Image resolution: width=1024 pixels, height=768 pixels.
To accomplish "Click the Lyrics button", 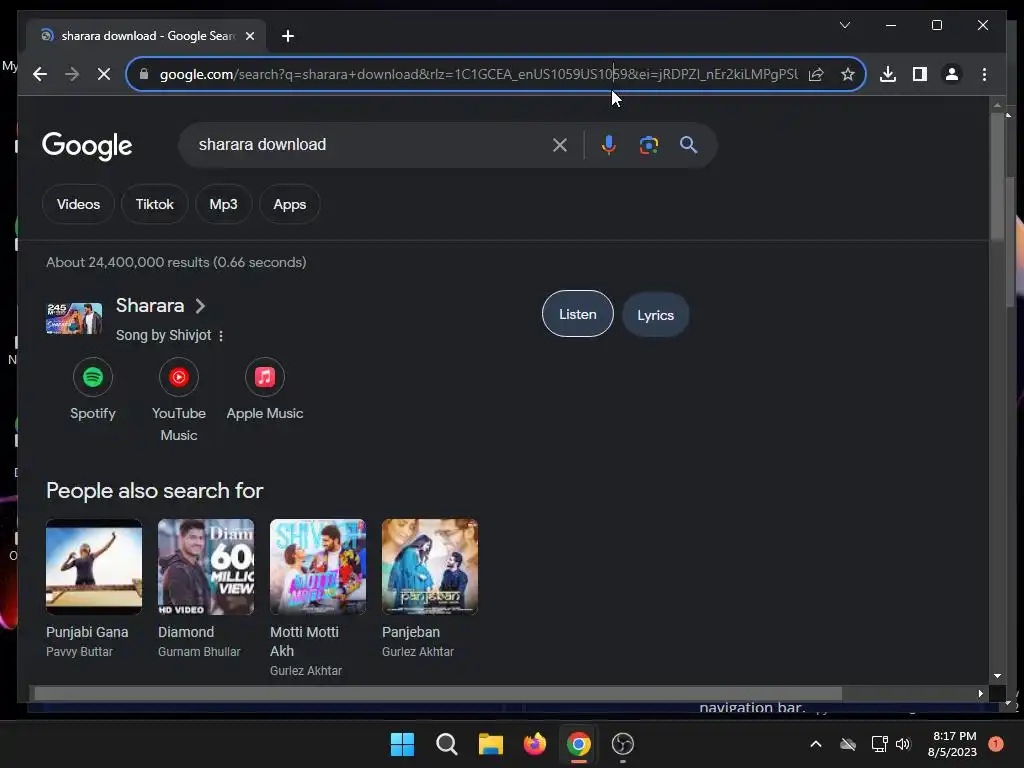I will 656,315.
